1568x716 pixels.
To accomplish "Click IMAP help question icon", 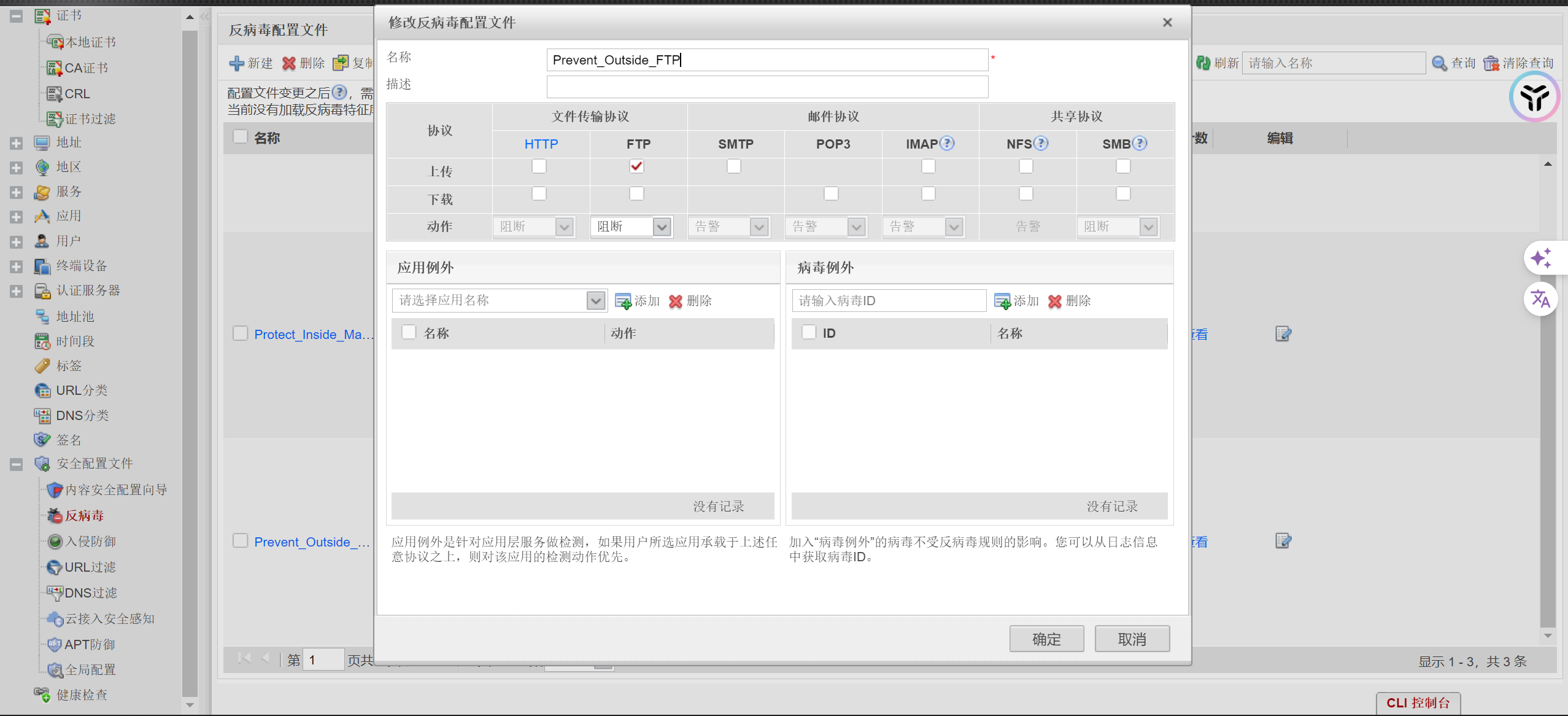I will (x=947, y=143).
